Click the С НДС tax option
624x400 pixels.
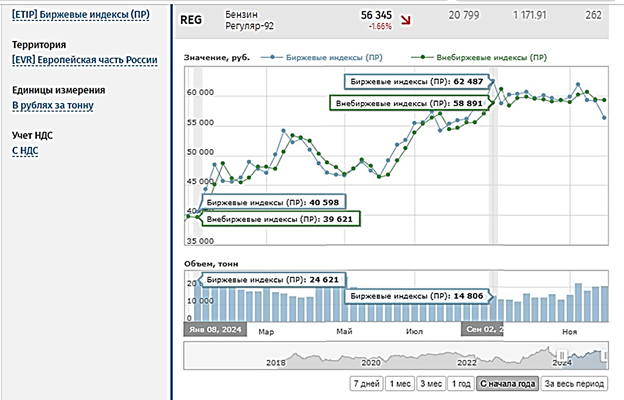pyautogui.click(x=26, y=150)
